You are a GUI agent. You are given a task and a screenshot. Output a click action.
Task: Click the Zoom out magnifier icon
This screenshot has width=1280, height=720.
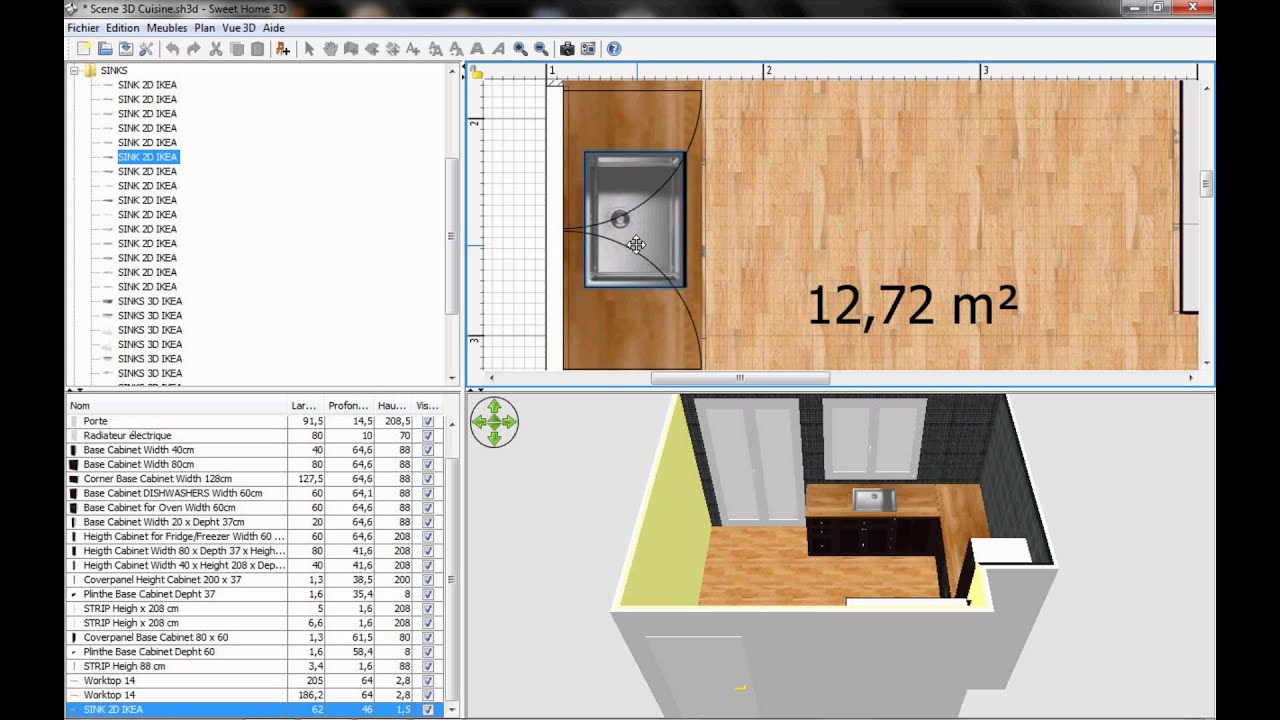541,49
